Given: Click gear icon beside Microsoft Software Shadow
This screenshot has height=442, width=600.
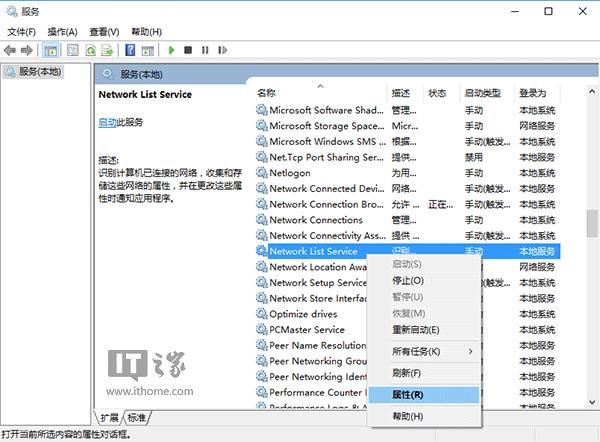Looking at the screenshot, I should click(x=262, y=110).
